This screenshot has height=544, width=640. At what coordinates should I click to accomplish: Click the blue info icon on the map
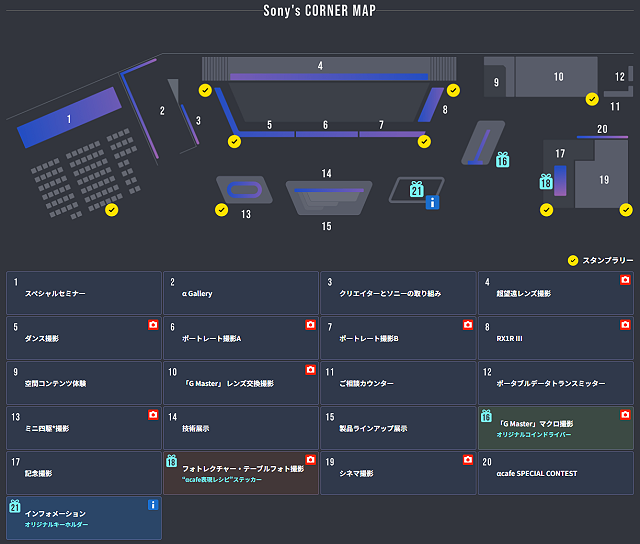pyautogui.click(x=432, y=202)
